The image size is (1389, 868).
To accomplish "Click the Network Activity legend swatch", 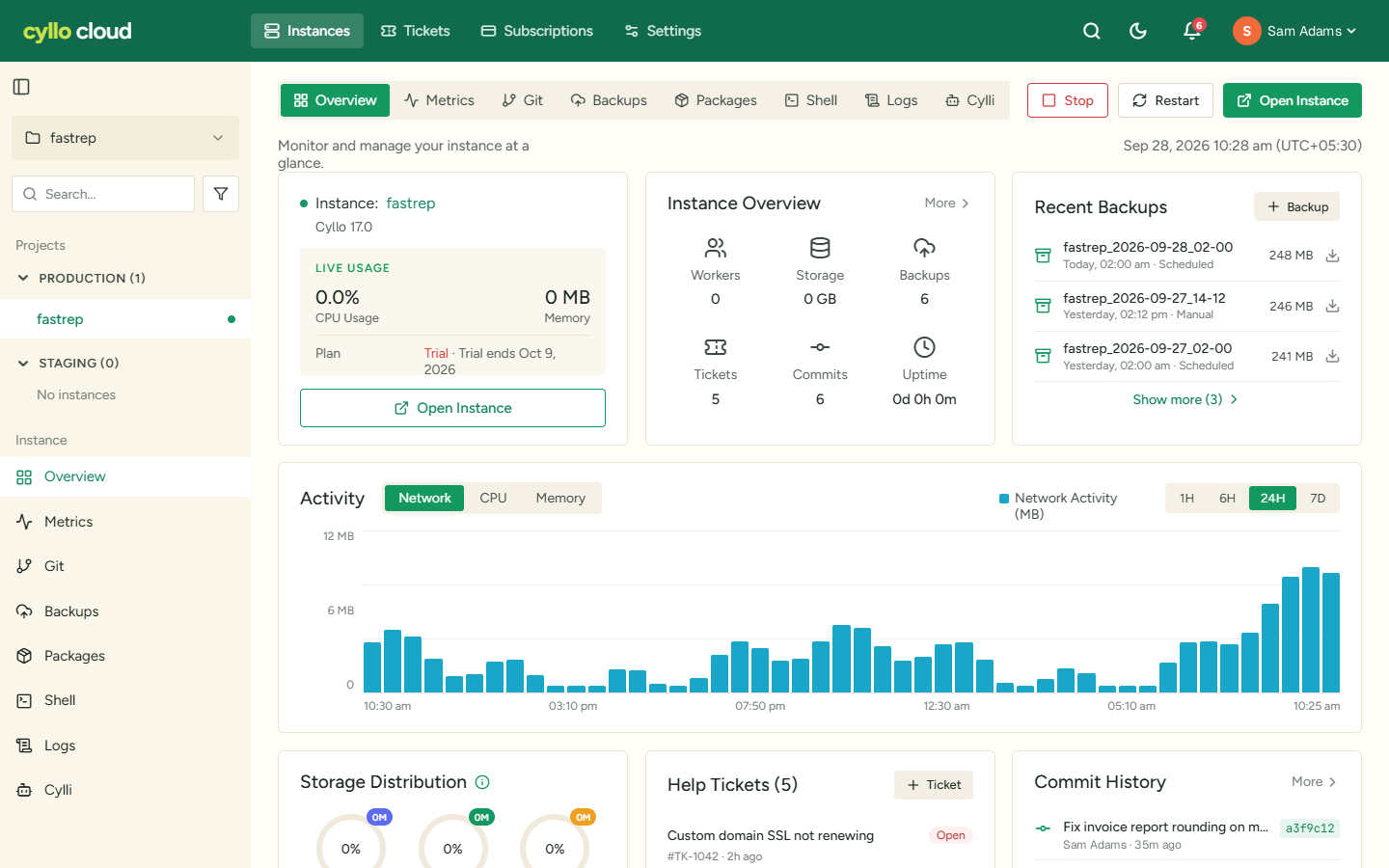I will (1004, 499).
